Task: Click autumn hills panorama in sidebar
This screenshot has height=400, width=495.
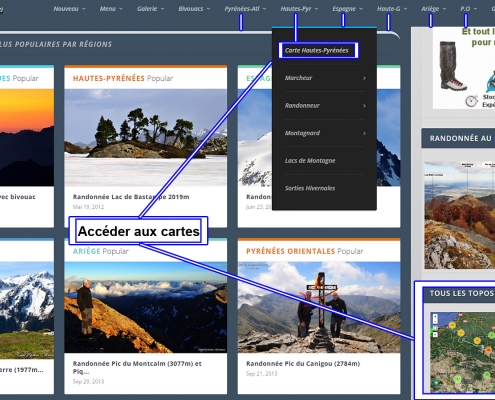Action: pos(459,215)
